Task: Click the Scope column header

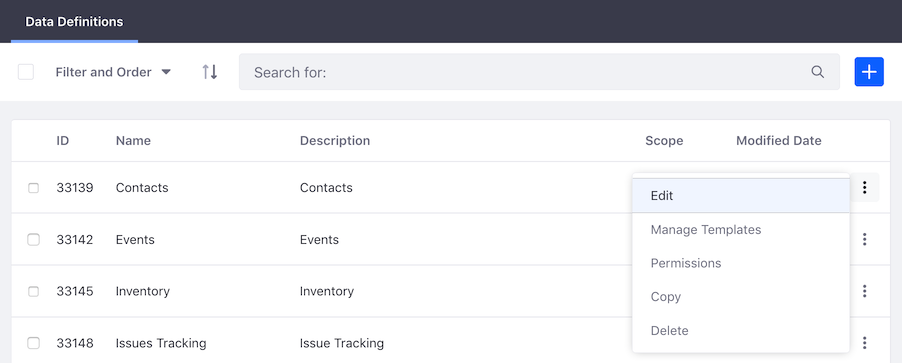Action: (x=664, y=140)
